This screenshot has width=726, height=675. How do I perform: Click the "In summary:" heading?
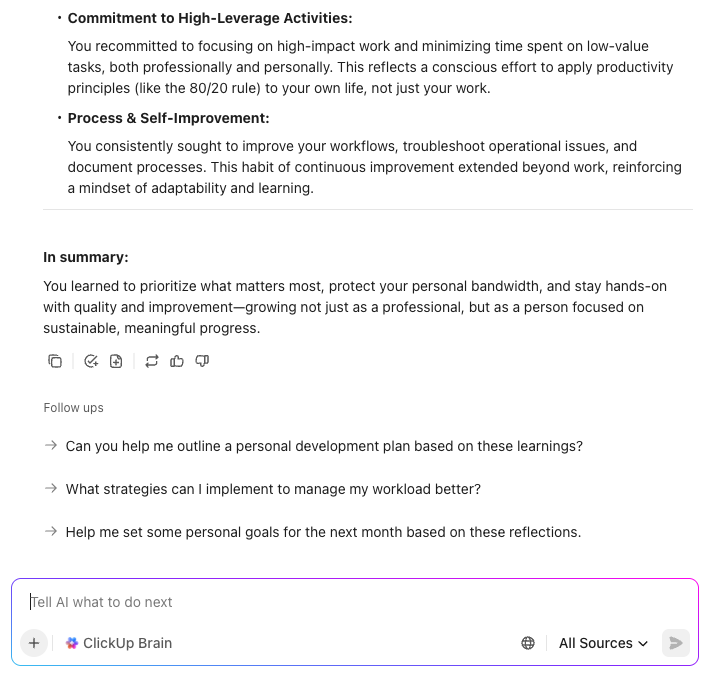86,257
